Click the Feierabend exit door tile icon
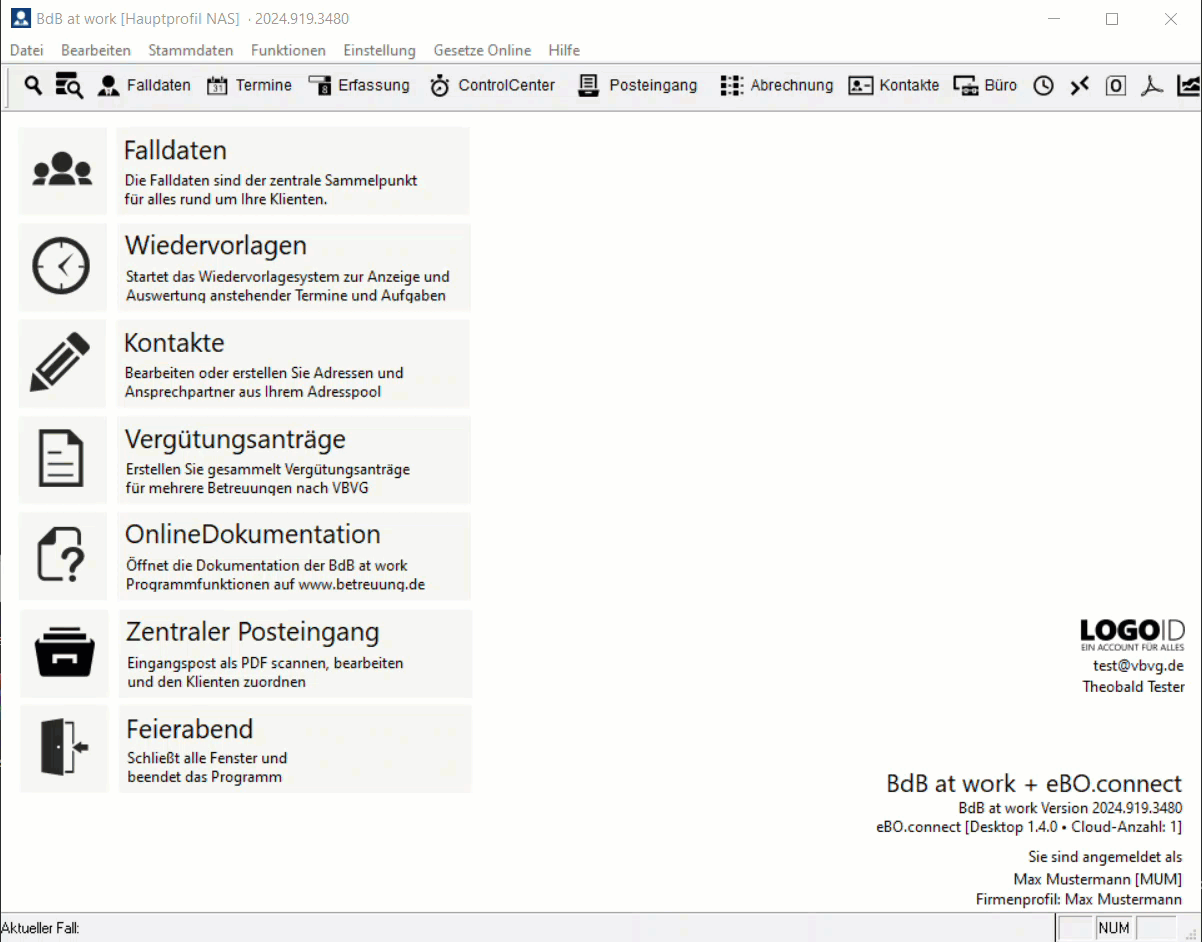1202x942 pixels. tap(64, 748)
